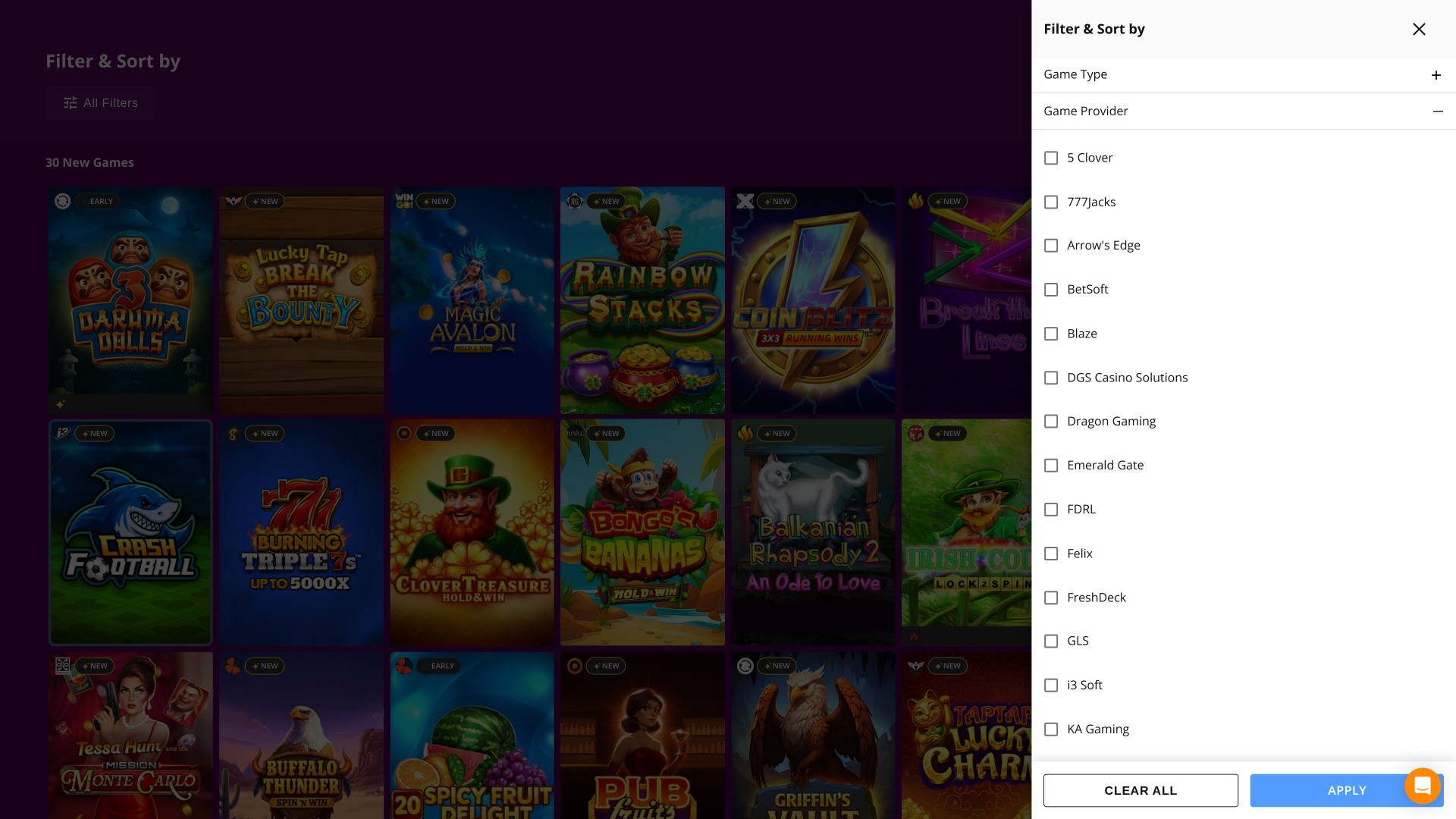Enable the 5 Clover provider checkbox
Viewport: 1456px width, 819px height.
point(1051,158)
